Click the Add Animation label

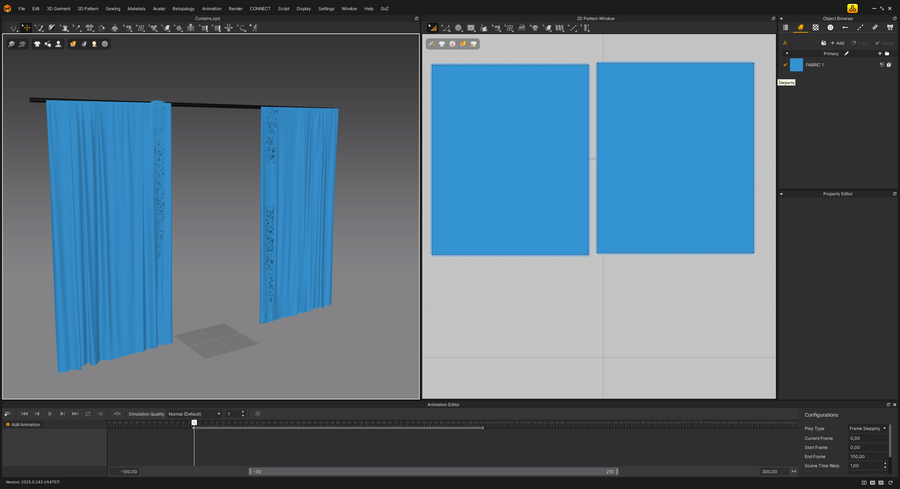(26, 425)
